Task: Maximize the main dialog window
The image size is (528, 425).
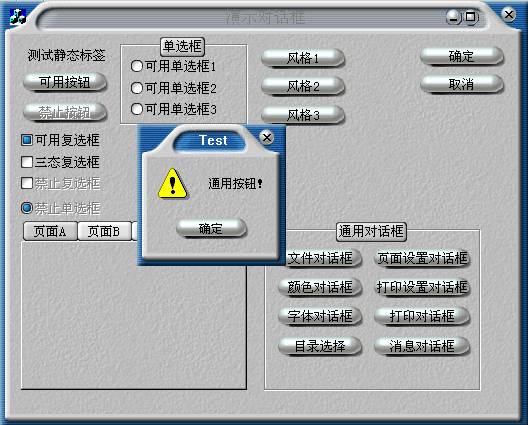Action: pyautogui.click(x=471, y=17)
